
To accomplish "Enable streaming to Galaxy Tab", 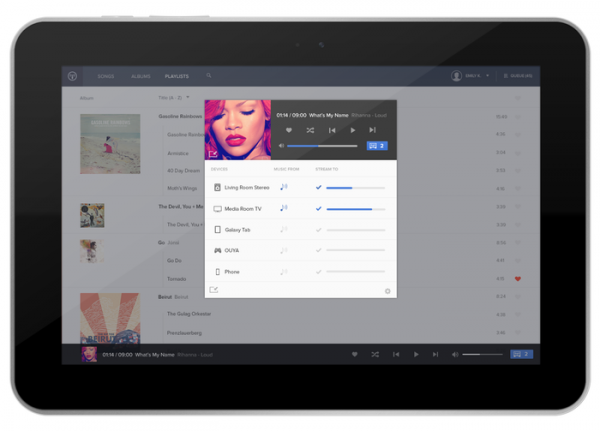I will (318, 229).
